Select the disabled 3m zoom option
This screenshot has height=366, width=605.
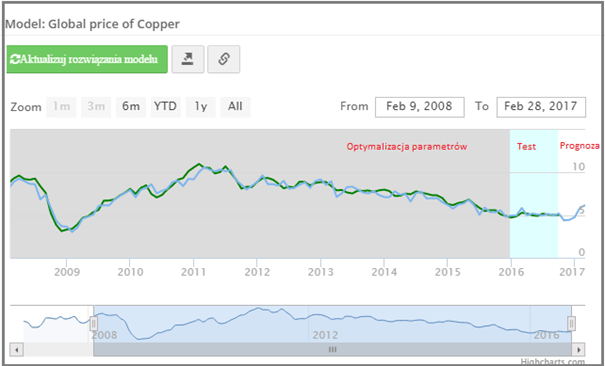pyautogui.click(x=96, y=107)
